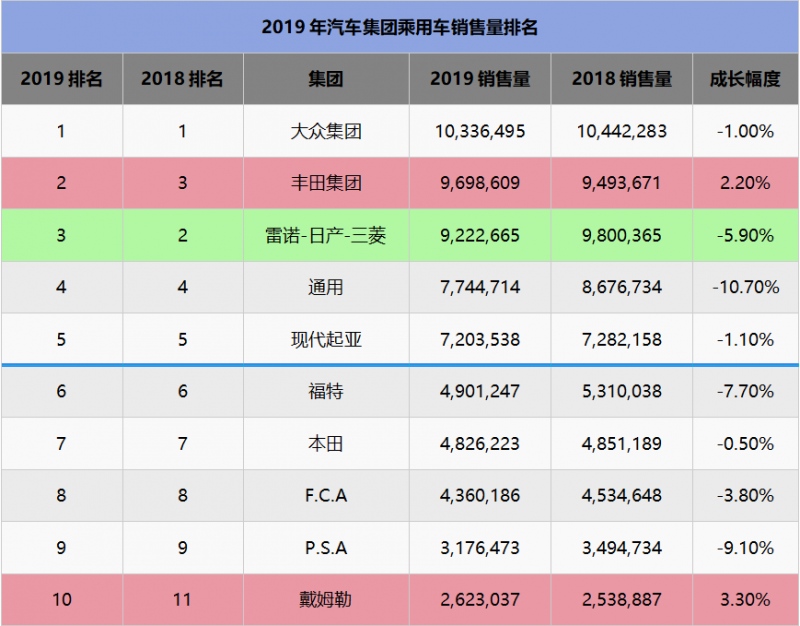Click the "2018 销售量" column header

click(x=622, y=79)
